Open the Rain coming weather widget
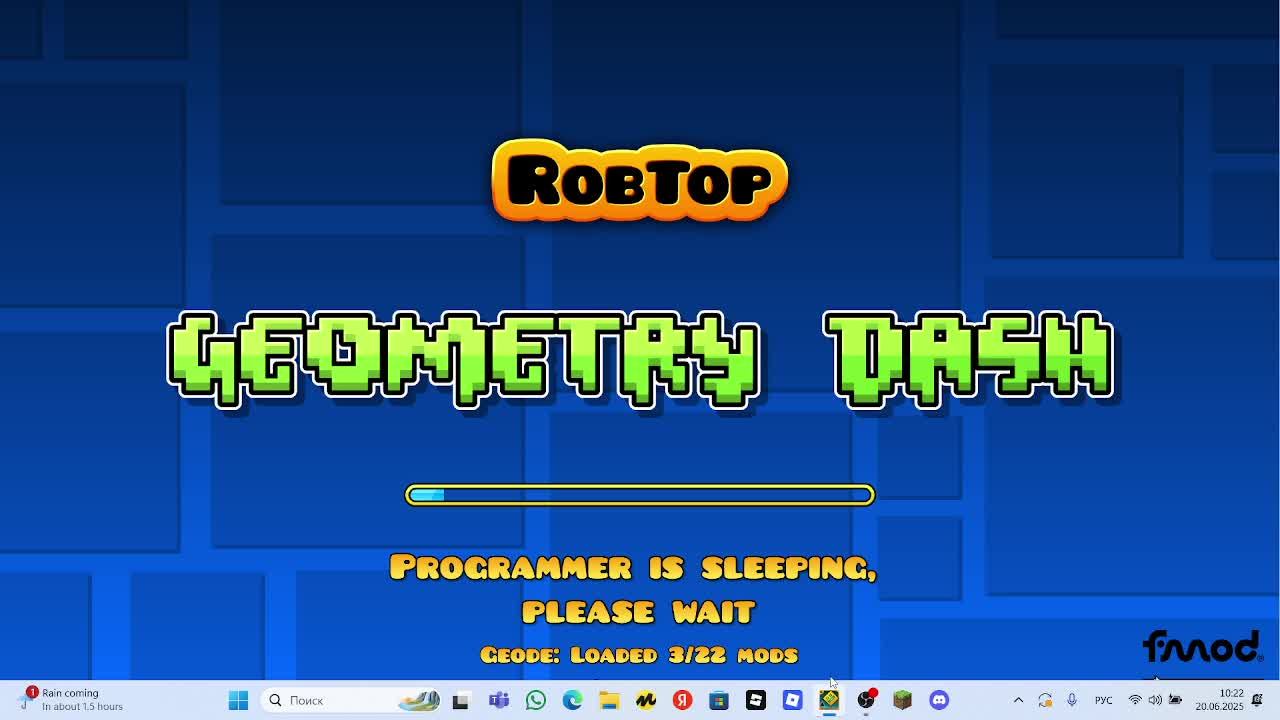1280x720 pixels. pos(72,699)
